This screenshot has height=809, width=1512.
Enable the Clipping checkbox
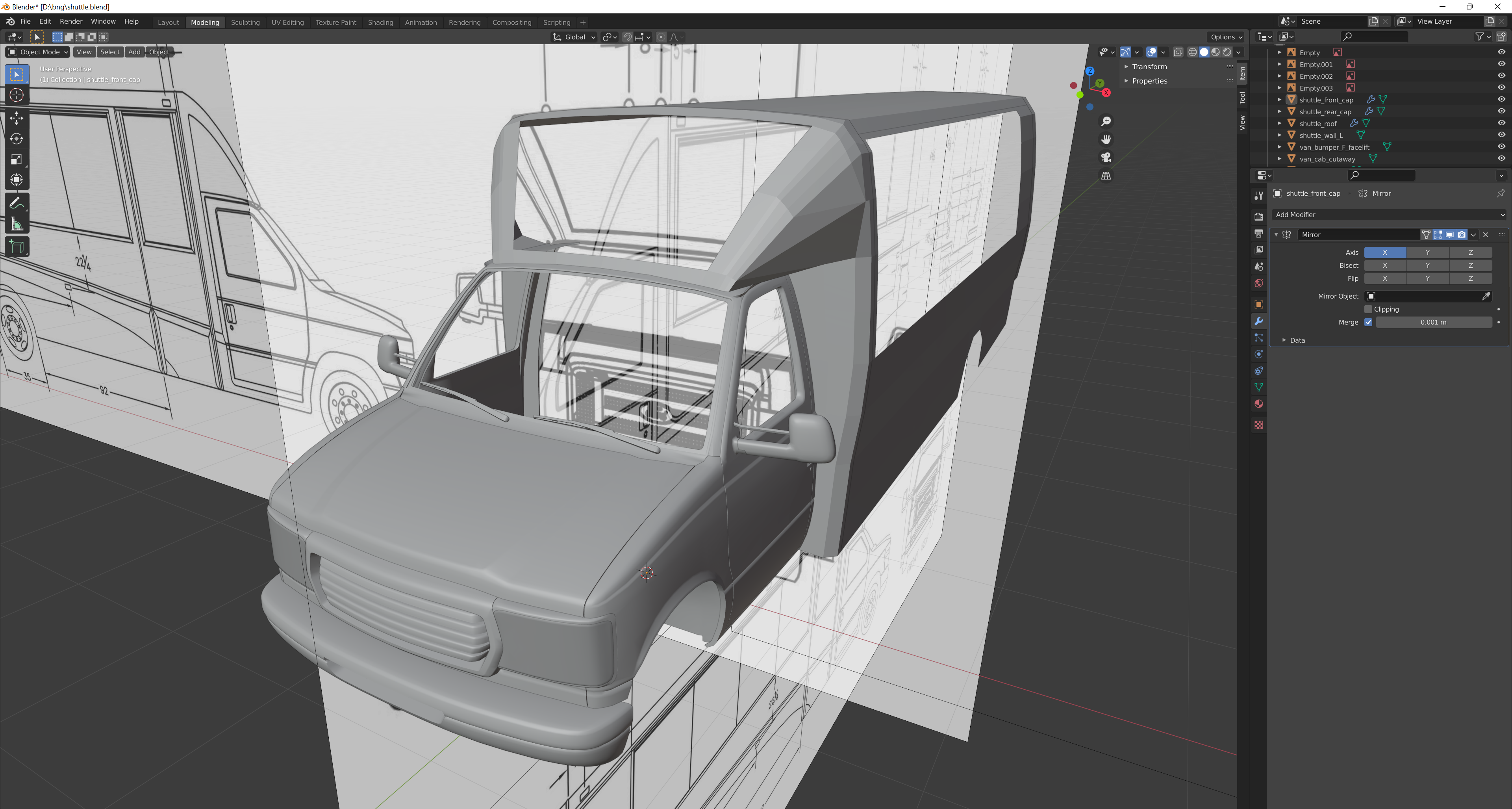pos(1368,309)
